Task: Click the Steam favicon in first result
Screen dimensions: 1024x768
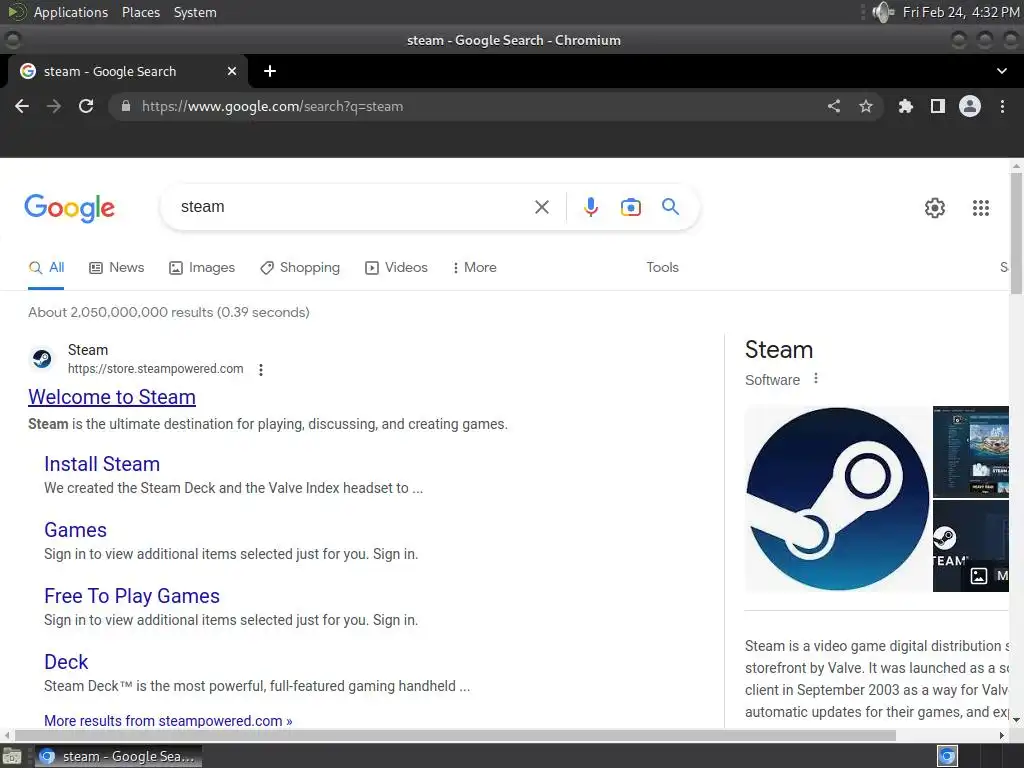Action: coord(42,359)
